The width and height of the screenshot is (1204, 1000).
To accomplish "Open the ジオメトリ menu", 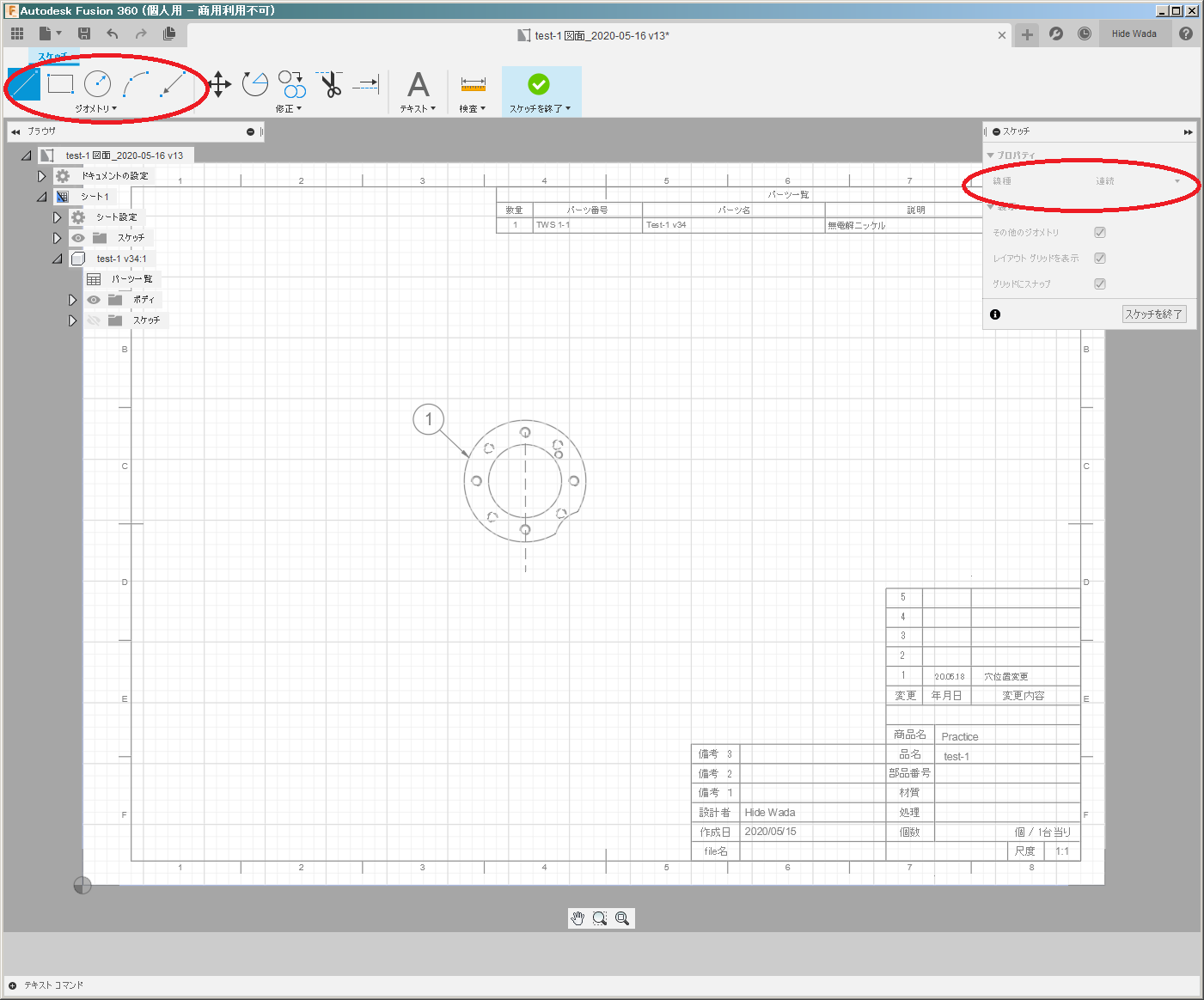I will pos(95,109).
